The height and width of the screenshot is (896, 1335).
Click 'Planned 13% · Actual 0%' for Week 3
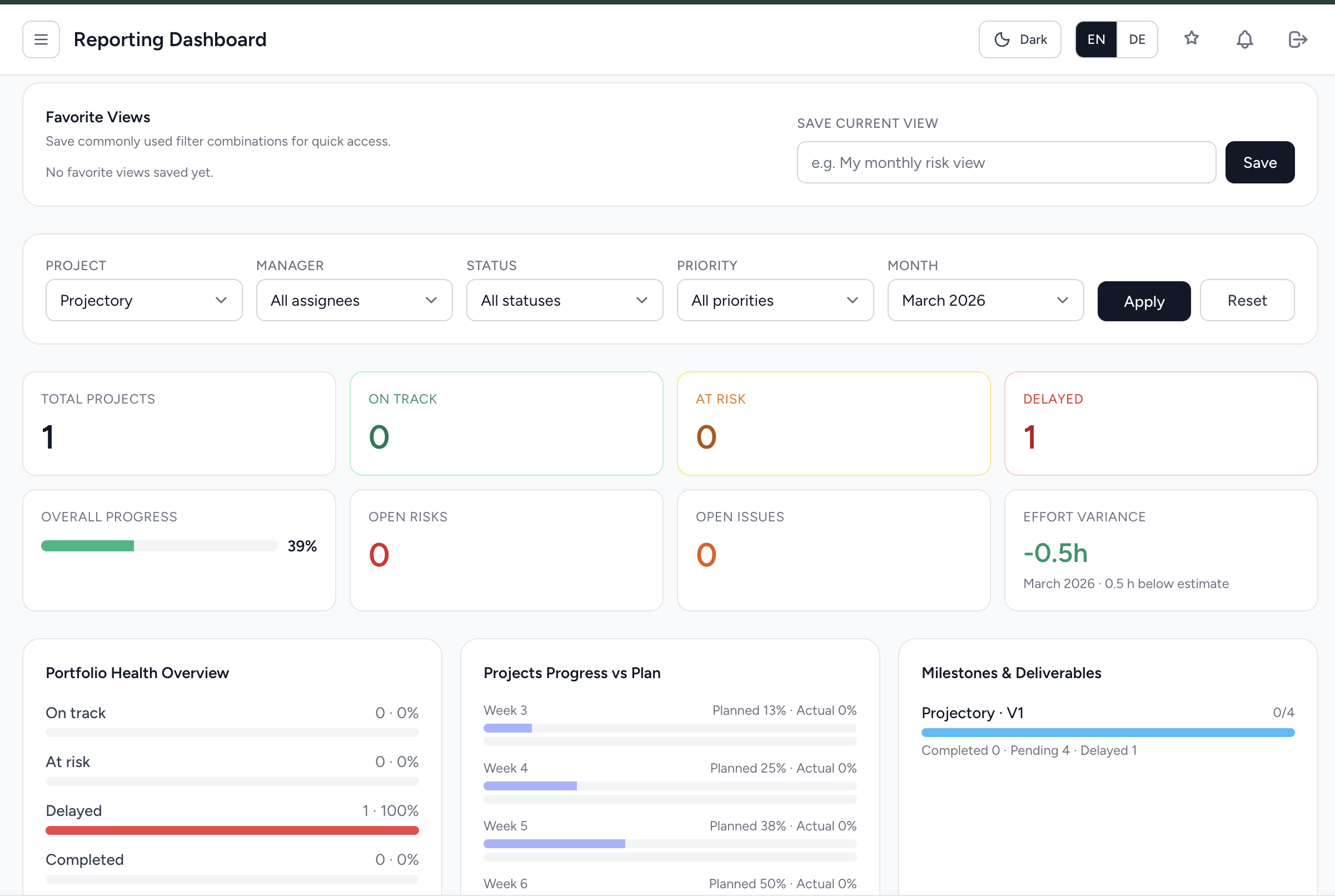784,710
